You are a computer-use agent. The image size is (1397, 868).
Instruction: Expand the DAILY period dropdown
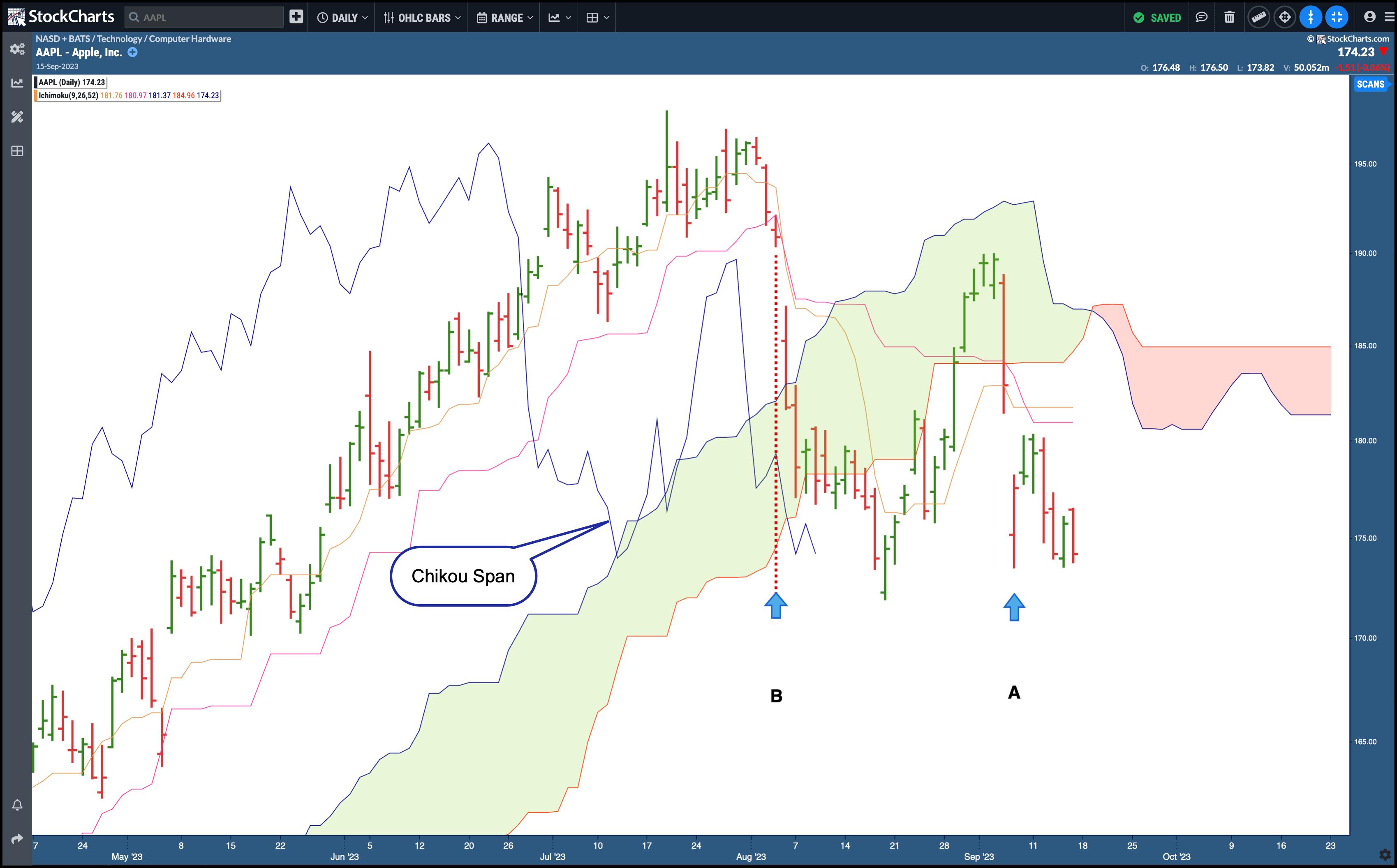click(x=342, y=18)
